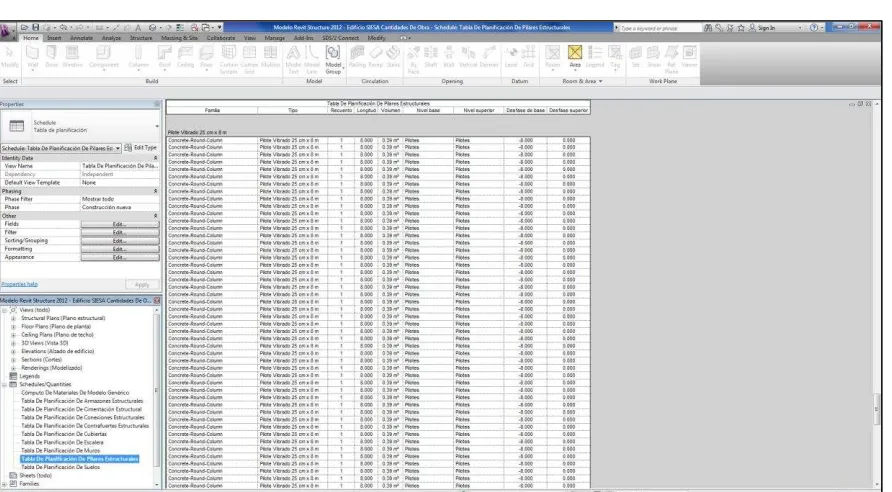Click the Save icon in quick access toolbar

tap(35, 27)
